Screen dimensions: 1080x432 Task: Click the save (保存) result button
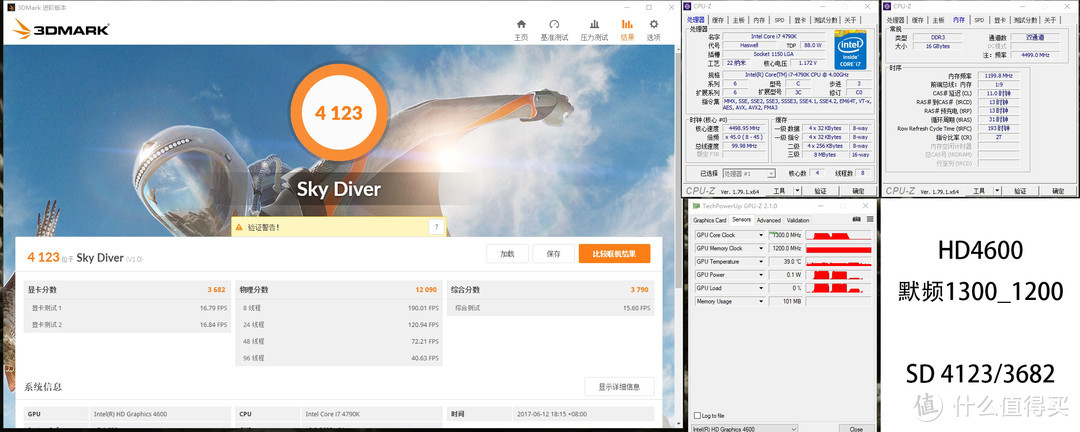tap(553, 254)
